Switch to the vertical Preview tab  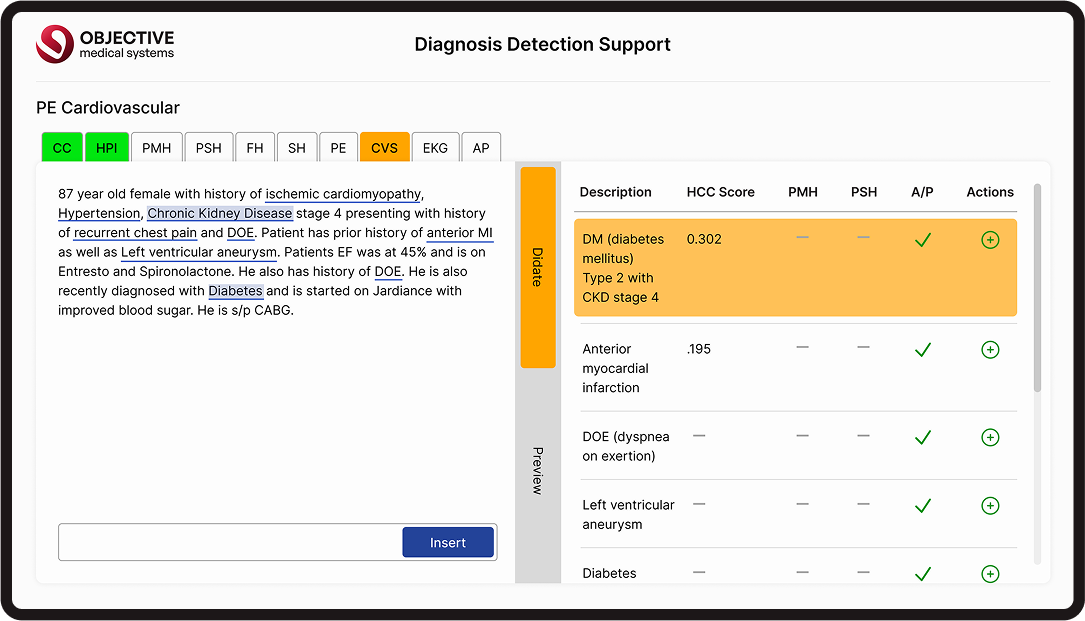[x=537, y=470]
